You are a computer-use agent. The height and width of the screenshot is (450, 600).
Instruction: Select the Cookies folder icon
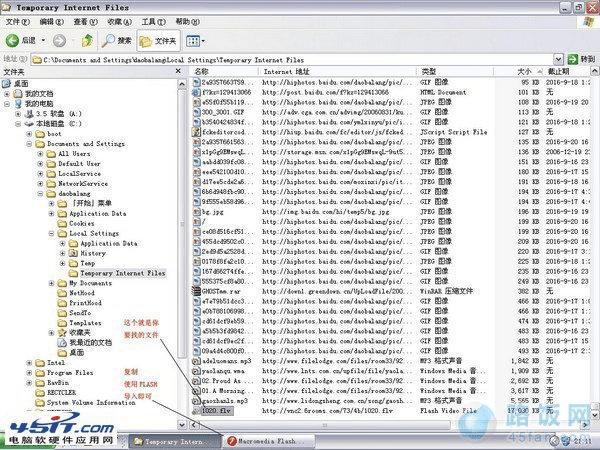pyautogui.click(x=62, y=223)
